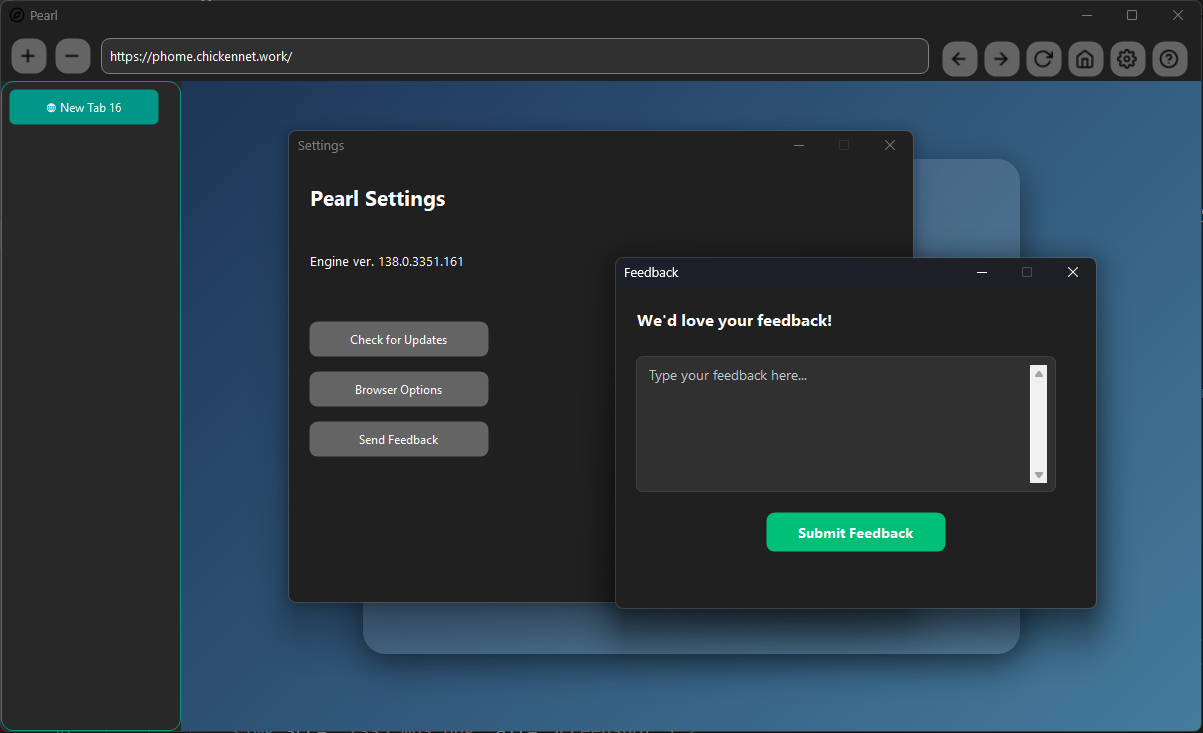Open a new tab with the plus icon

tap(28, 56)
